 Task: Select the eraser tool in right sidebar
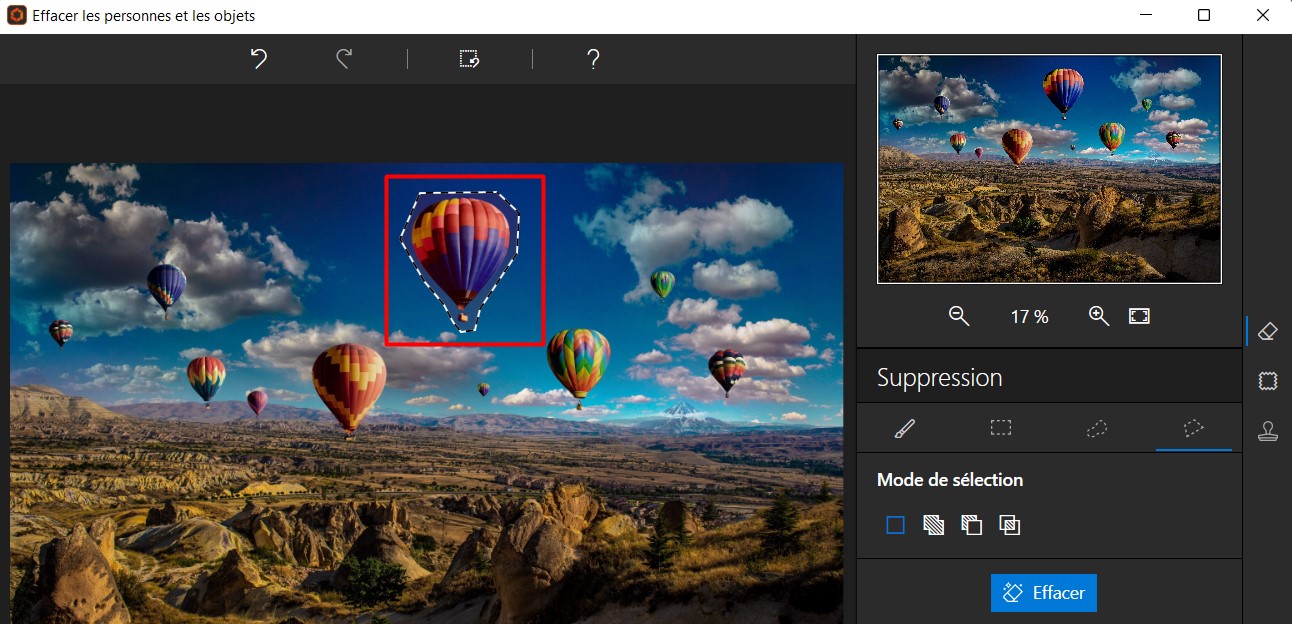[x=1268, y=331]
